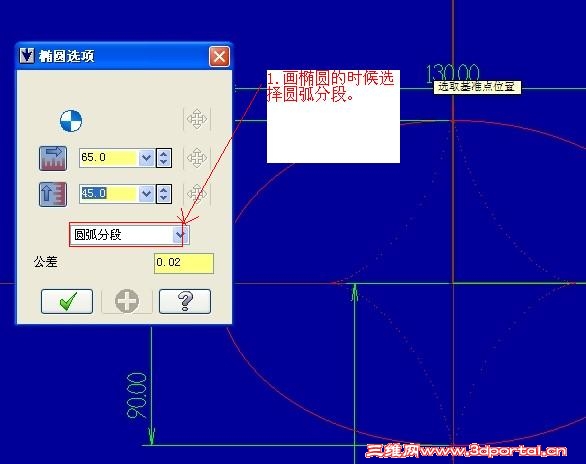Open help with the question mark button
The height and width of the screenshot is (464, 586).
(185, 301)
